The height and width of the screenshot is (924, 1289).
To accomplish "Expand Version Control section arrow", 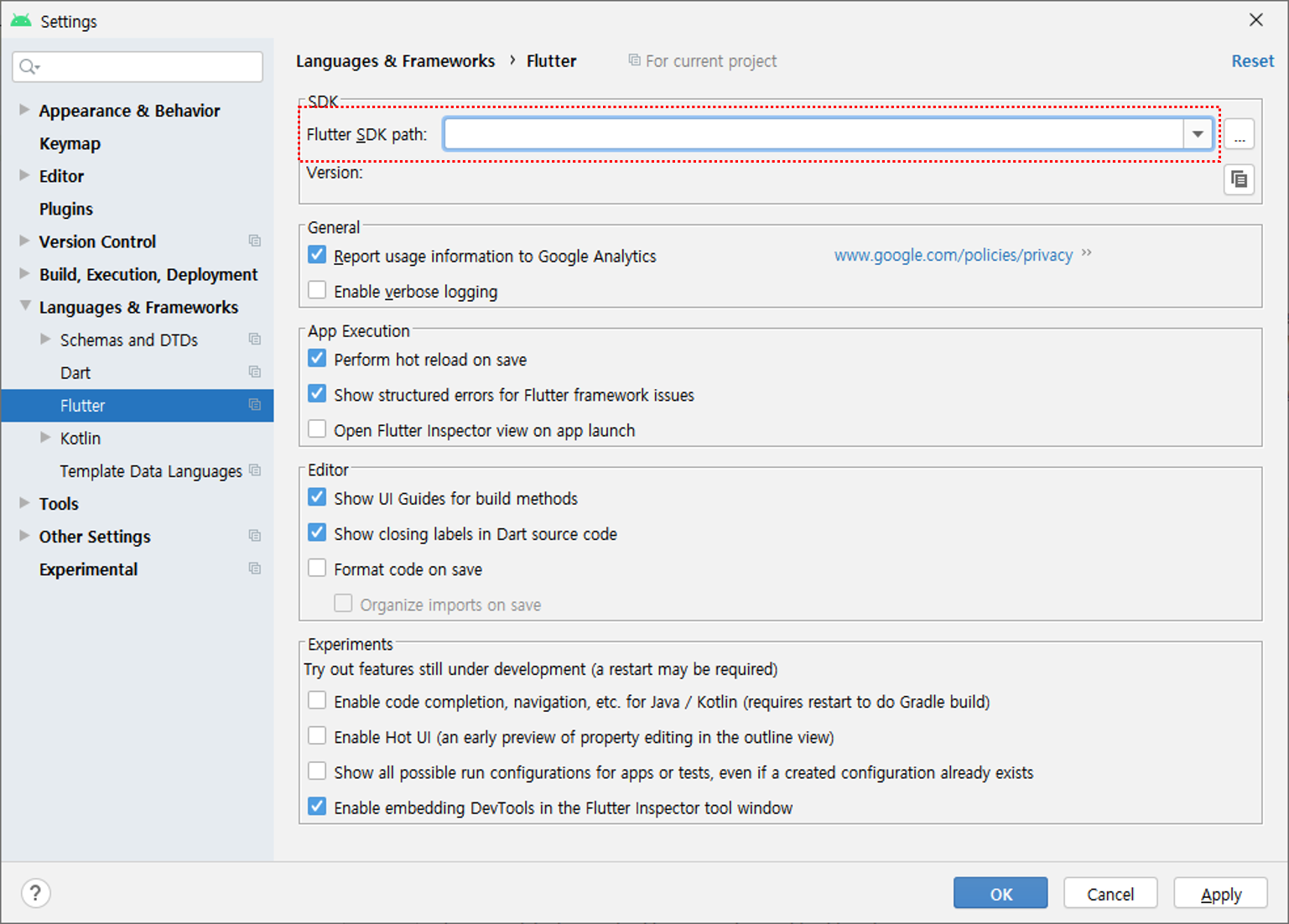I will (24, 241).
